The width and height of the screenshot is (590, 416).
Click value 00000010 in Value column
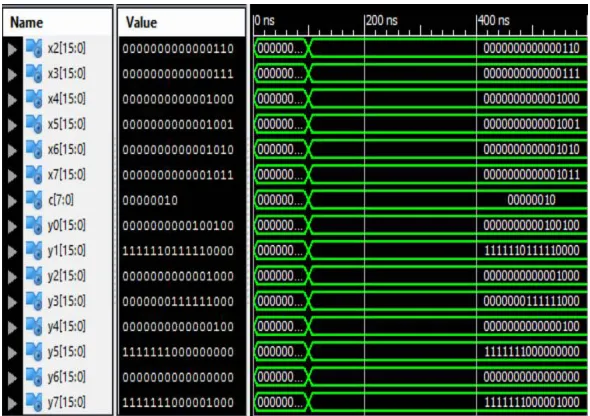pyautogui.click(x=150, y=200)
